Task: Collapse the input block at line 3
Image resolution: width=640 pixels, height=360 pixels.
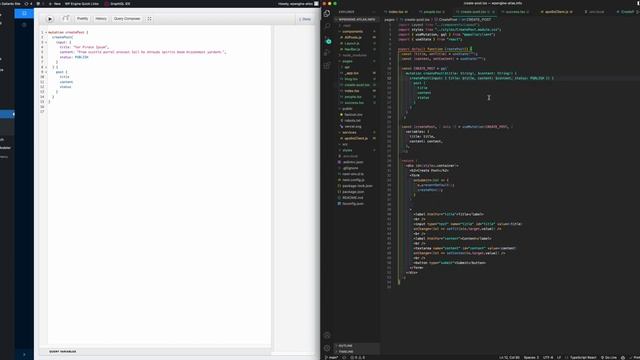Action: (x=46, y=42)
